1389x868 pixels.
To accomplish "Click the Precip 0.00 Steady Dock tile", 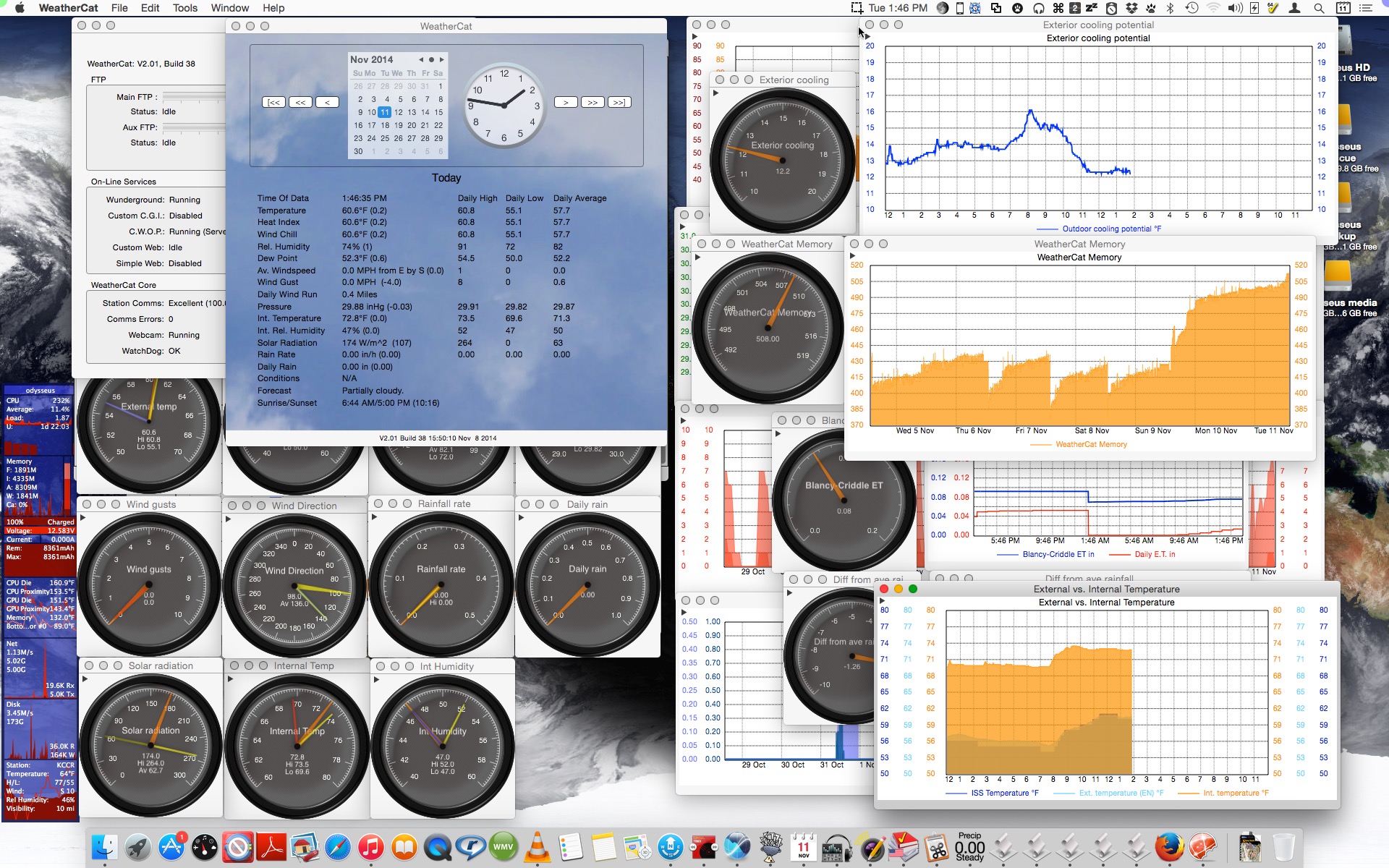I will point(970,847).
